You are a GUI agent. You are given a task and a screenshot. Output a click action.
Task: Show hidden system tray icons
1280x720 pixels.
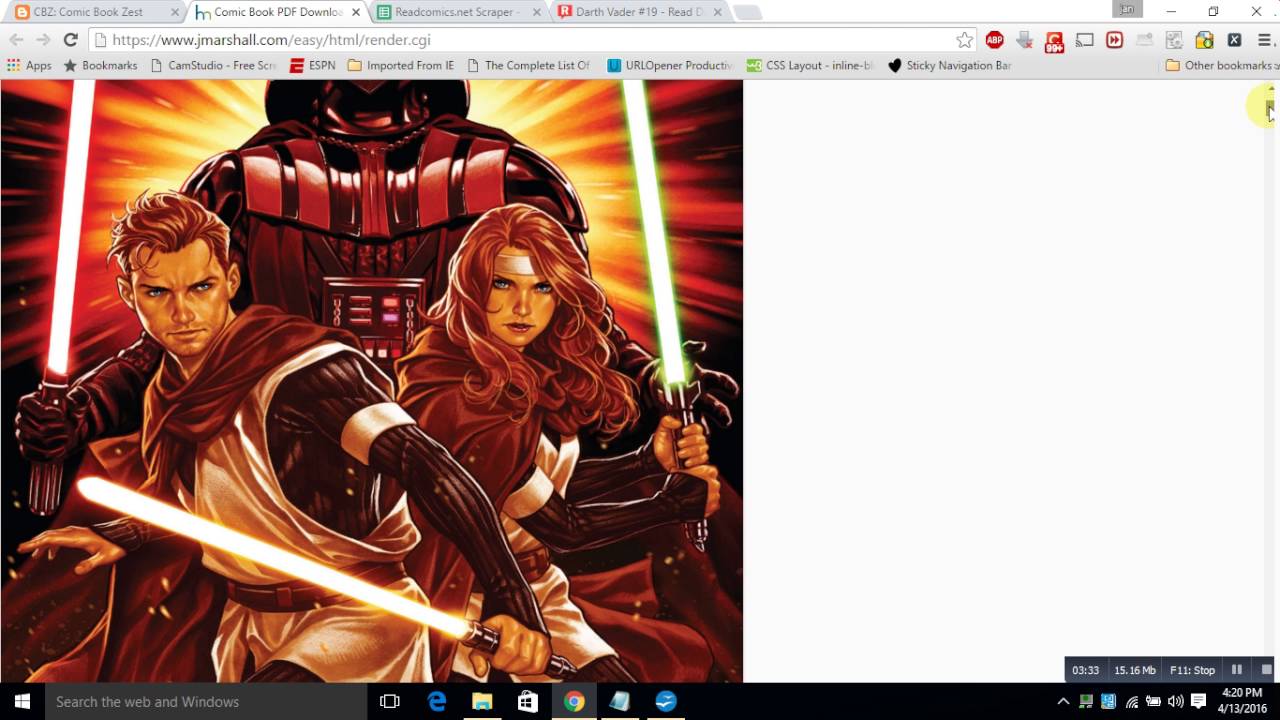(x=1063, y=701)
